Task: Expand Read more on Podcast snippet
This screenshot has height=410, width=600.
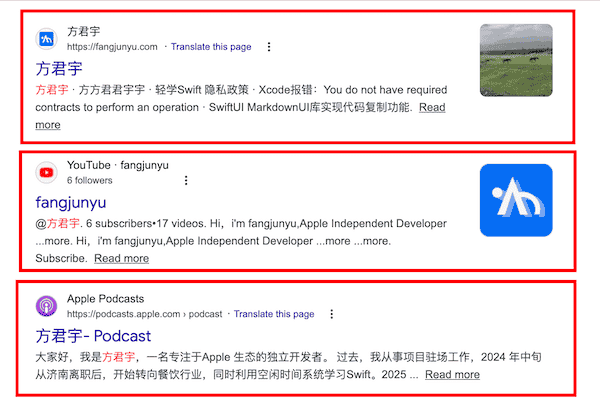Action: click(452, 374)
